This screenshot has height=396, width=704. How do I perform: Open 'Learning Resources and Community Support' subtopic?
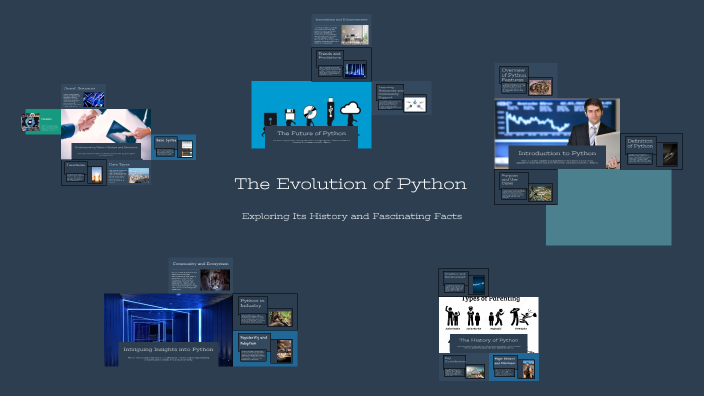click(x=402, y=98)
